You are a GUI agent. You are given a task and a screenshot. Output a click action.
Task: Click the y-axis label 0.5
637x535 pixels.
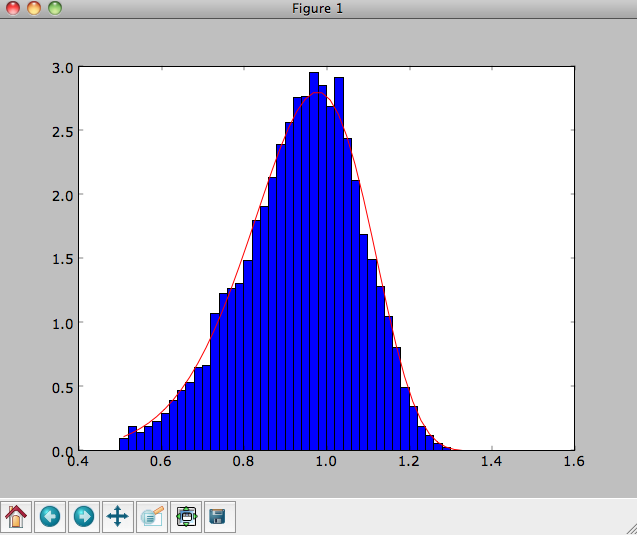63,388
